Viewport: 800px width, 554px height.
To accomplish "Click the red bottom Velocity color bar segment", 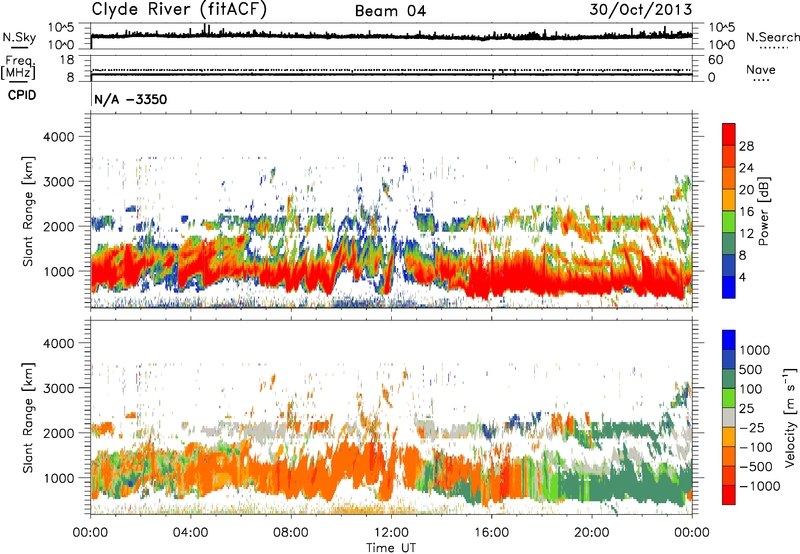I will (729, 495).
